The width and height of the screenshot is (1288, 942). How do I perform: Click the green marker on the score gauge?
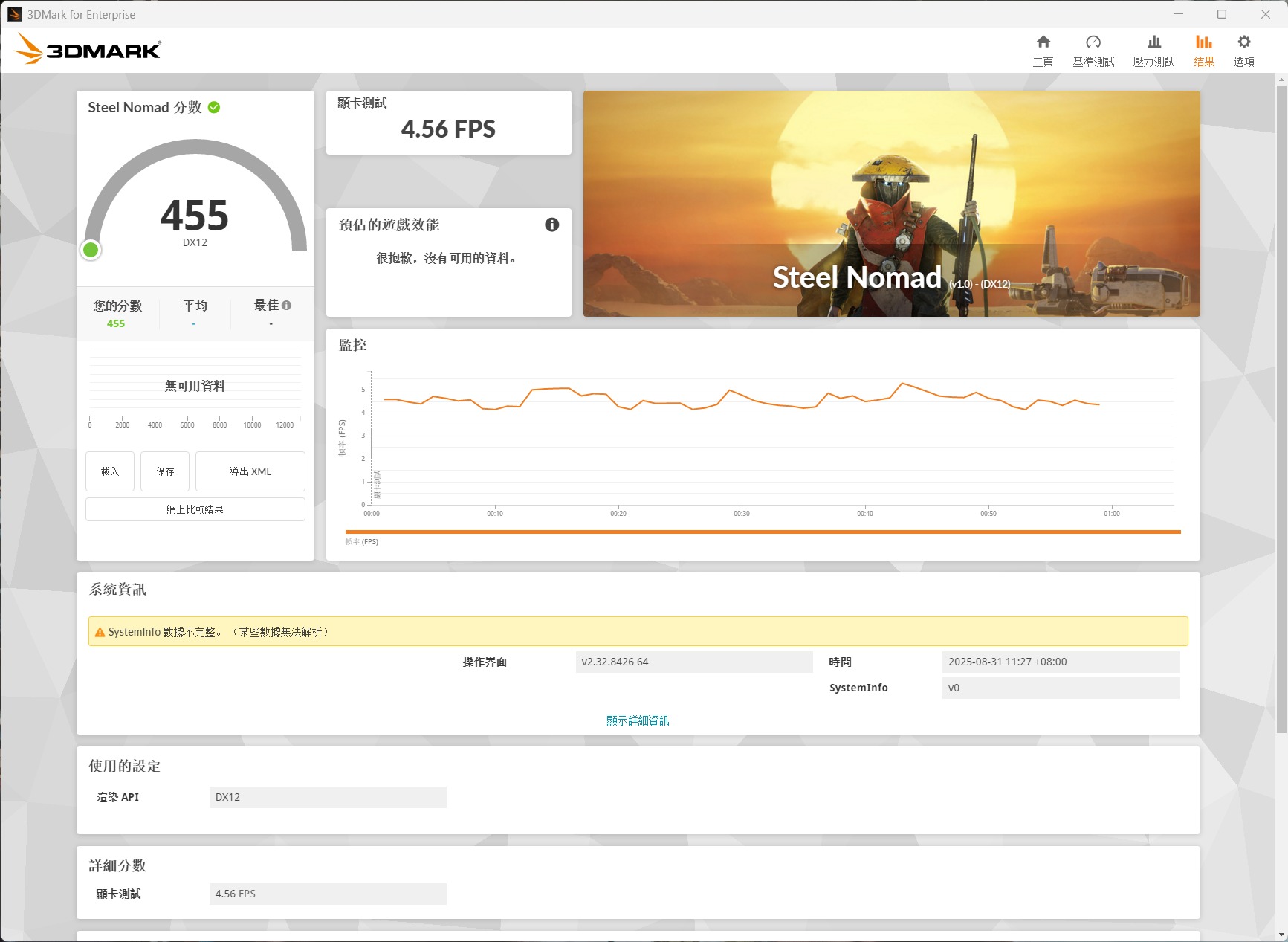coord(91,250)
